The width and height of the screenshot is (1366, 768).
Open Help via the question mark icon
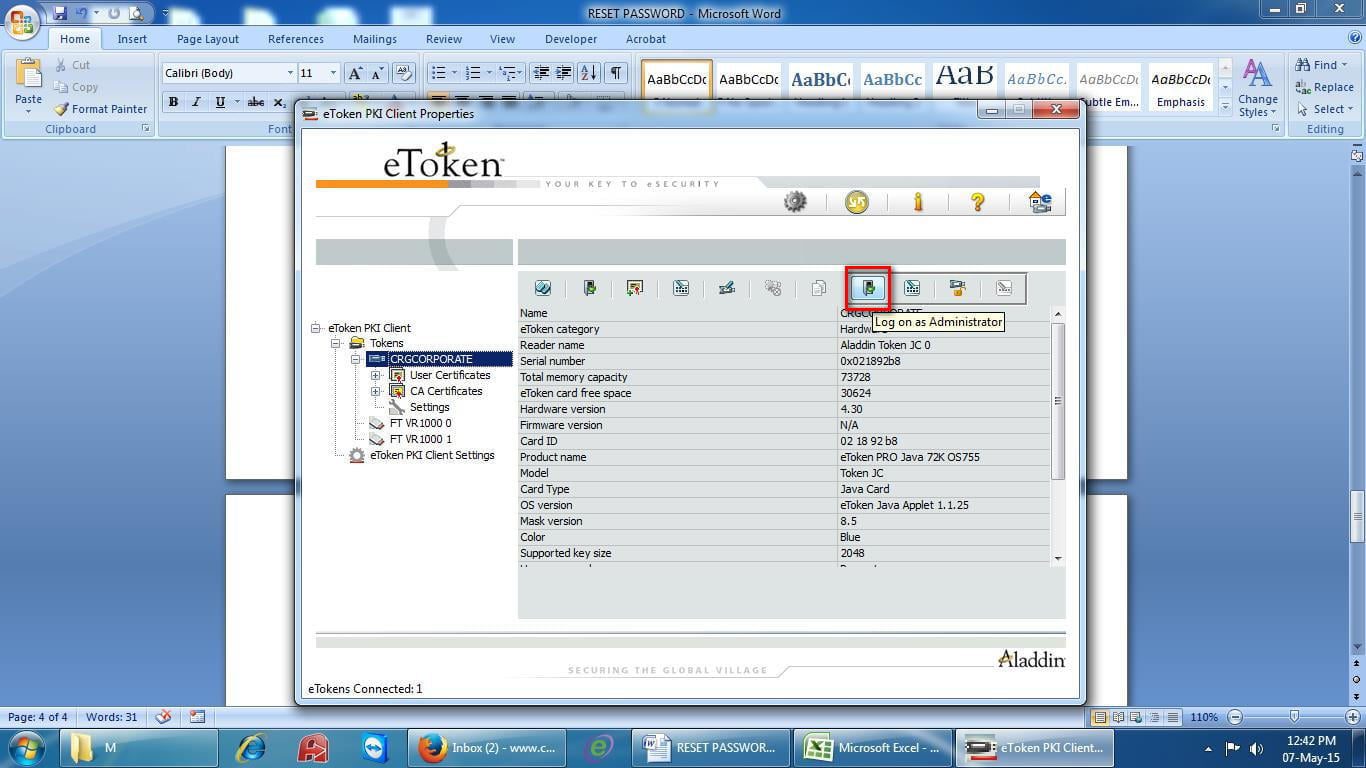977,201
